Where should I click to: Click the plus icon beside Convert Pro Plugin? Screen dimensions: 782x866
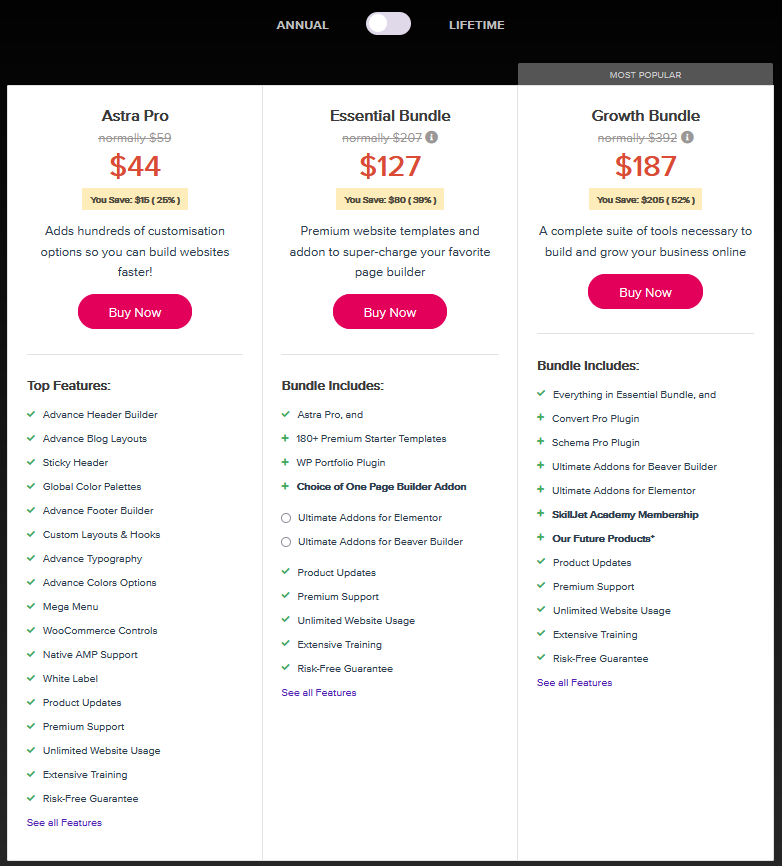pyautogui.click(x=541, y=419)
